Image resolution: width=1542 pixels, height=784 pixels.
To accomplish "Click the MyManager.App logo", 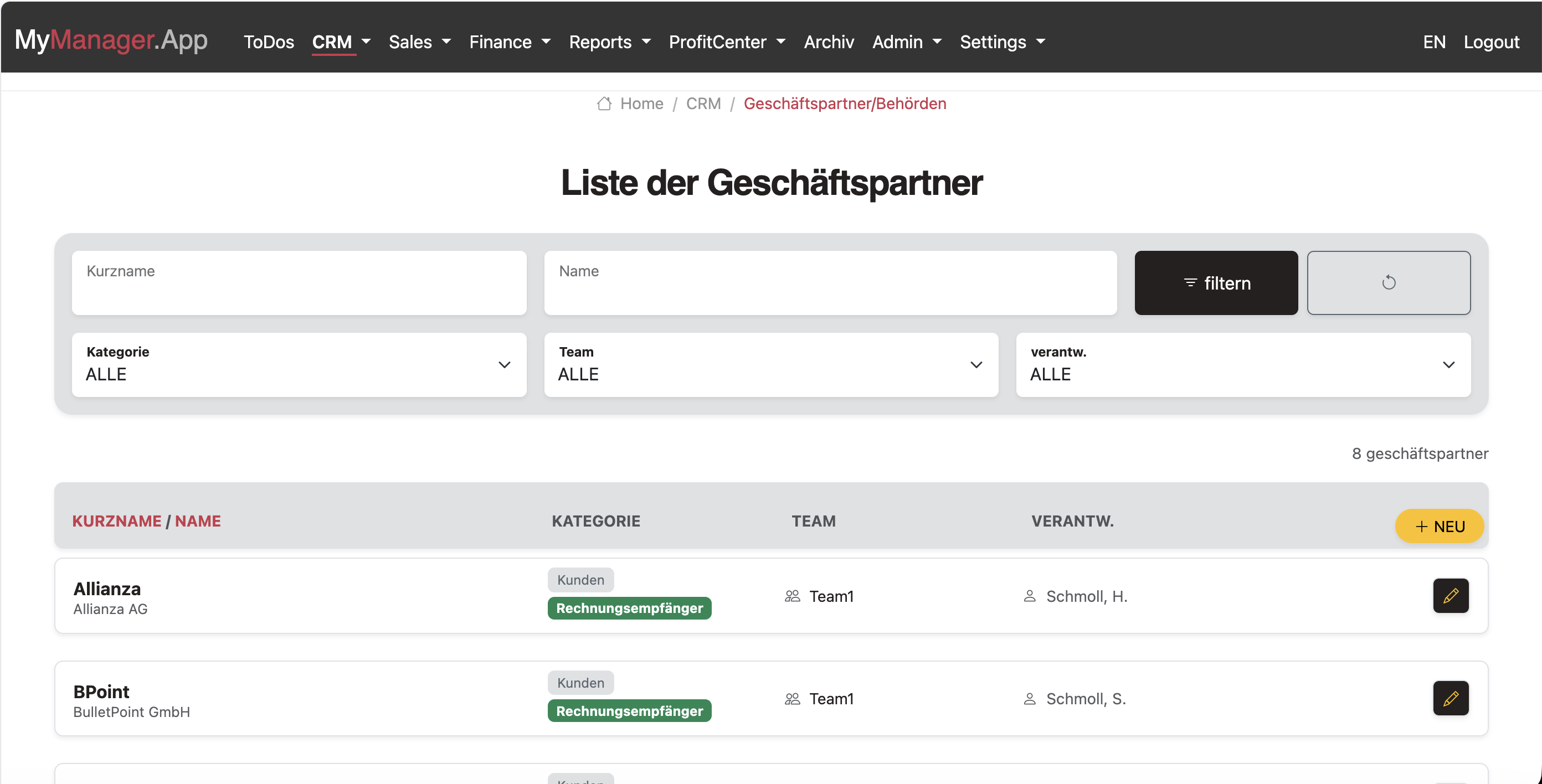I will click(111, 40).
